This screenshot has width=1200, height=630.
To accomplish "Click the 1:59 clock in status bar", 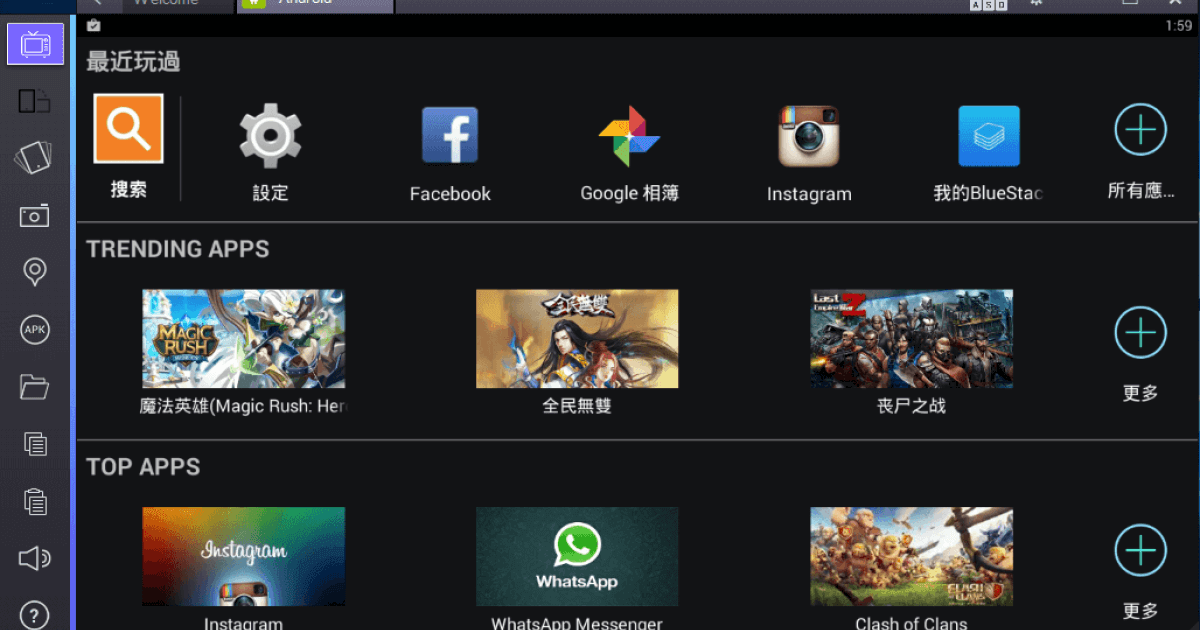I will (x=1178, y=26).
